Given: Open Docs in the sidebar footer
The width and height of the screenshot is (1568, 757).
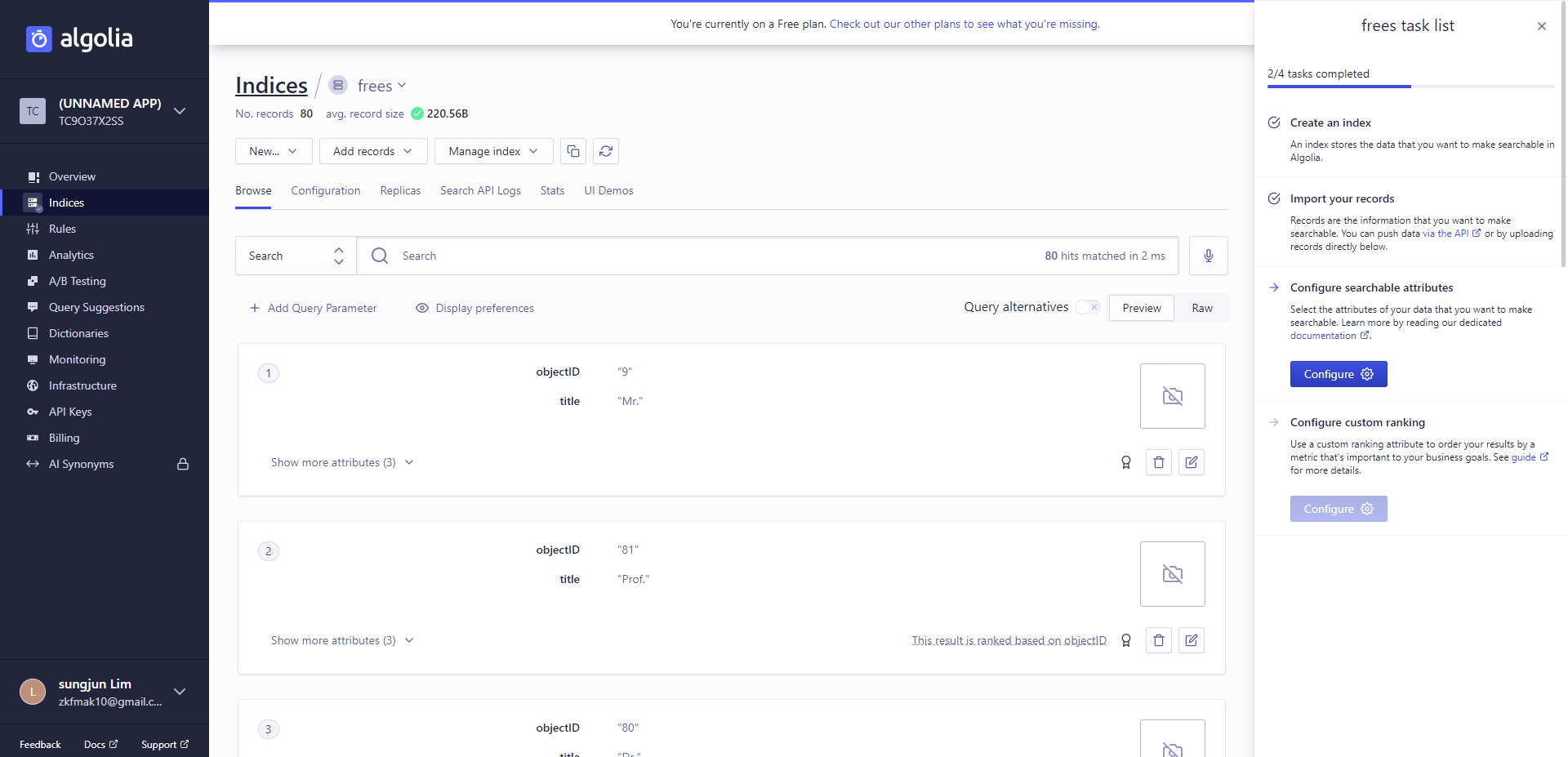Looking at the screenshot, I should click(100, 745).
